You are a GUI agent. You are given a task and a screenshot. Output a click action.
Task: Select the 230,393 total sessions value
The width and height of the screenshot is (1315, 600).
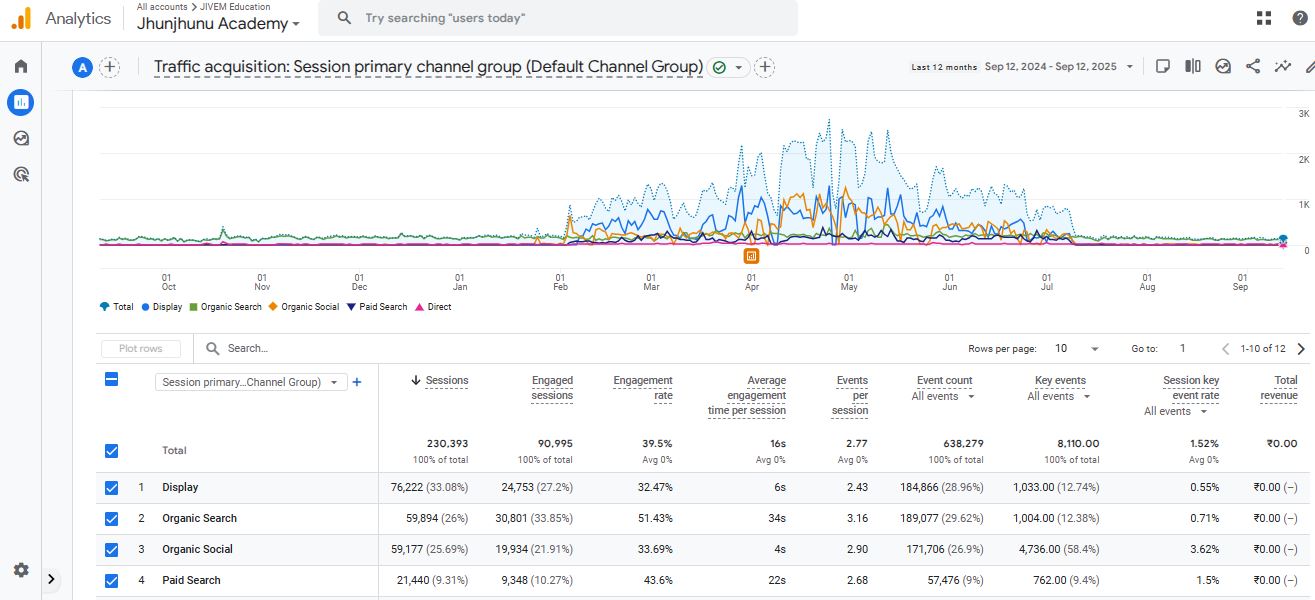[445, 444]
